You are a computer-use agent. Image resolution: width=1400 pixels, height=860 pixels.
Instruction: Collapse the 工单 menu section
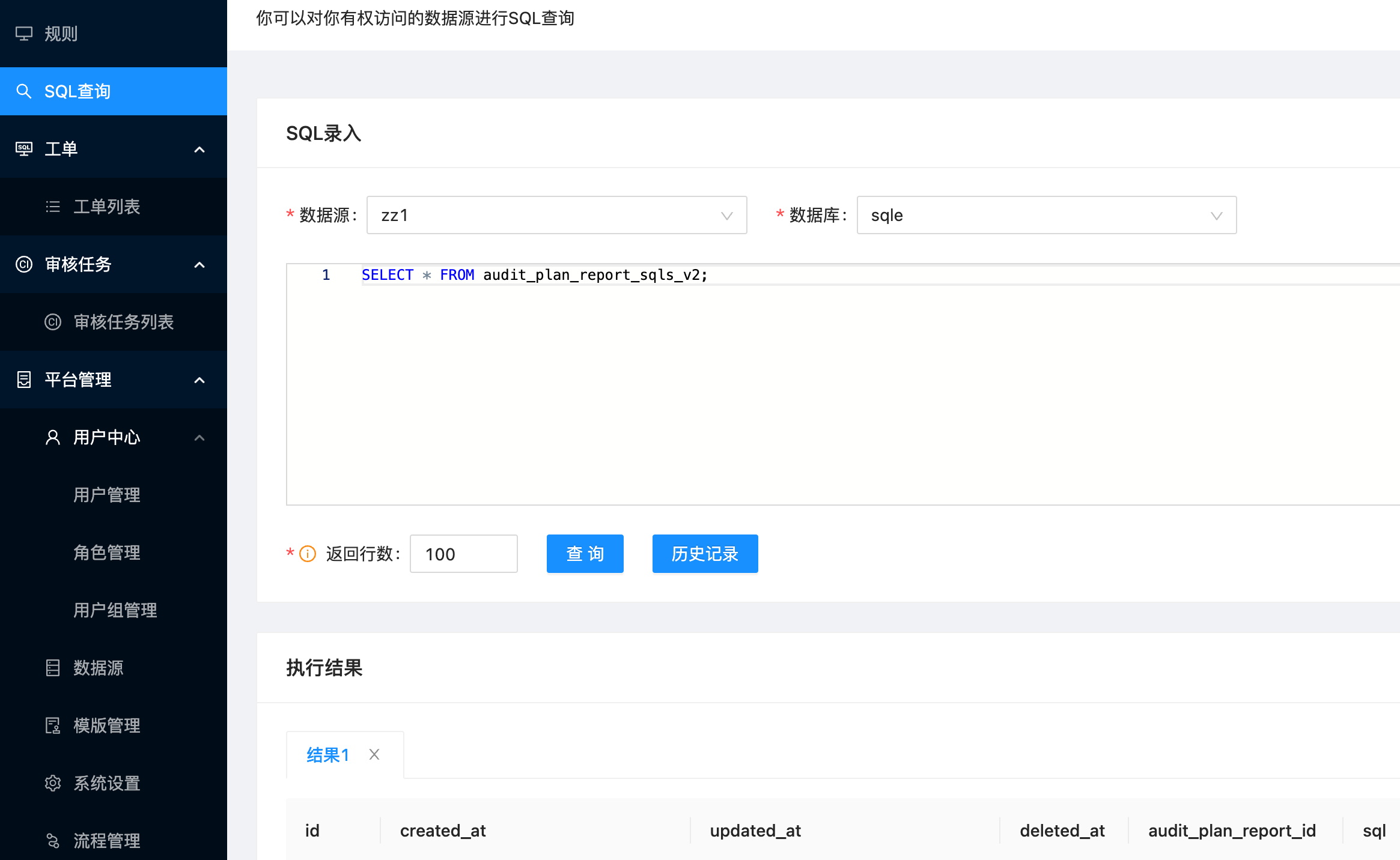click(x=199, y=150)
